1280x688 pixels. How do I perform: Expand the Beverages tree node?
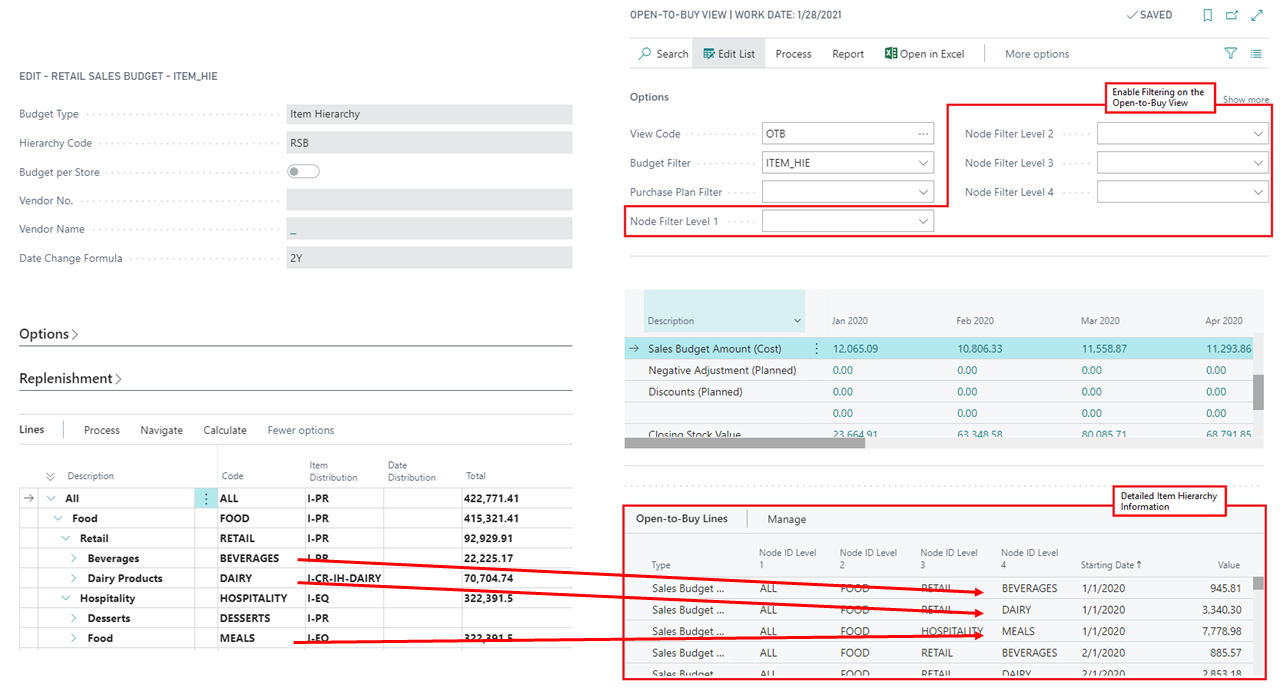(74, 558)
